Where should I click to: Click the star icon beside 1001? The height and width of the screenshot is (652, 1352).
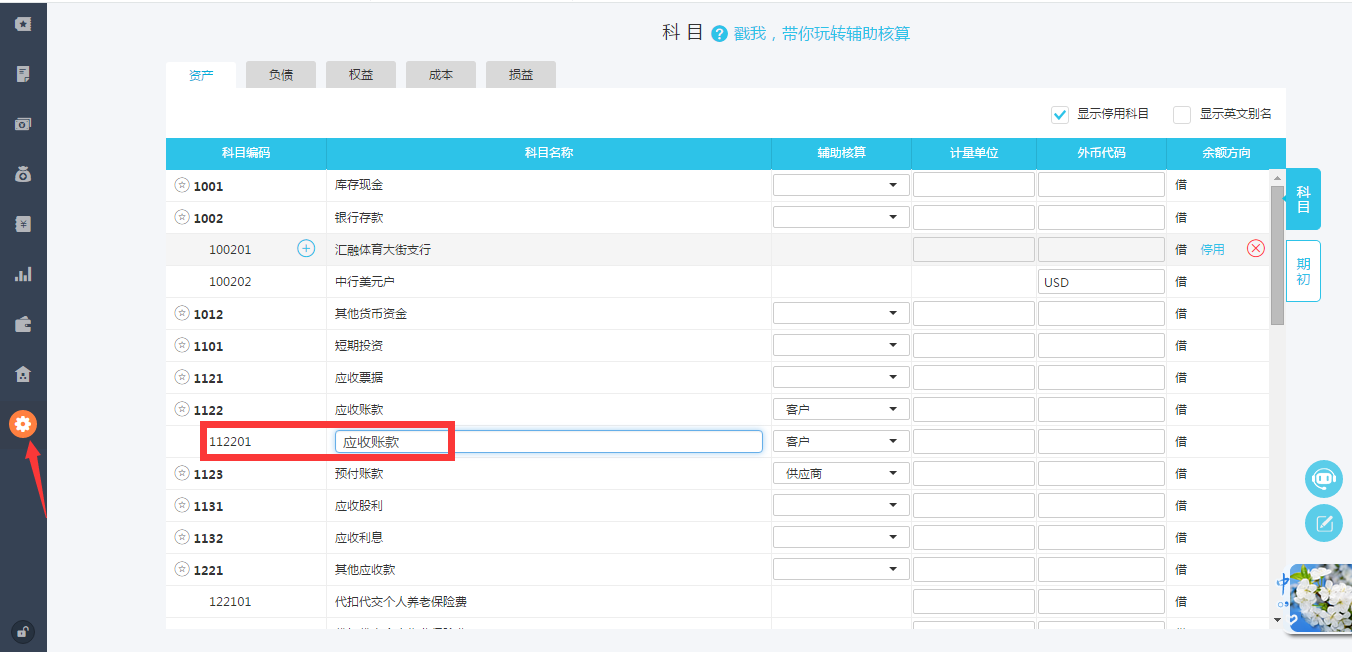(182, 185)
